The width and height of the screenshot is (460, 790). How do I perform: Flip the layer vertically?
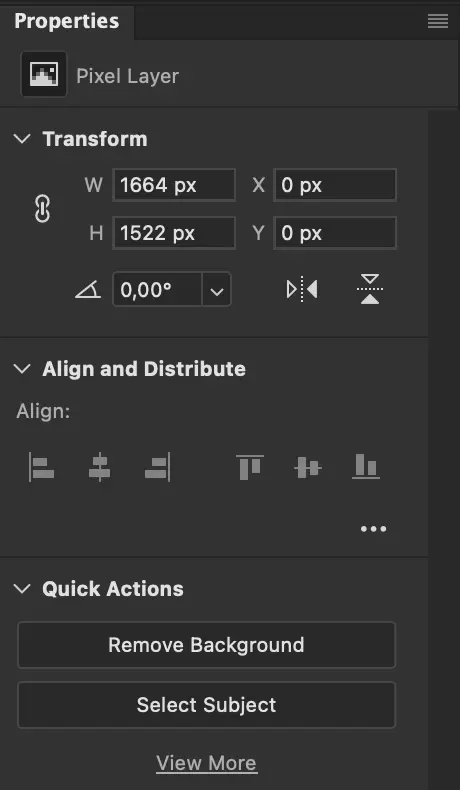click(x=370, y=289)
